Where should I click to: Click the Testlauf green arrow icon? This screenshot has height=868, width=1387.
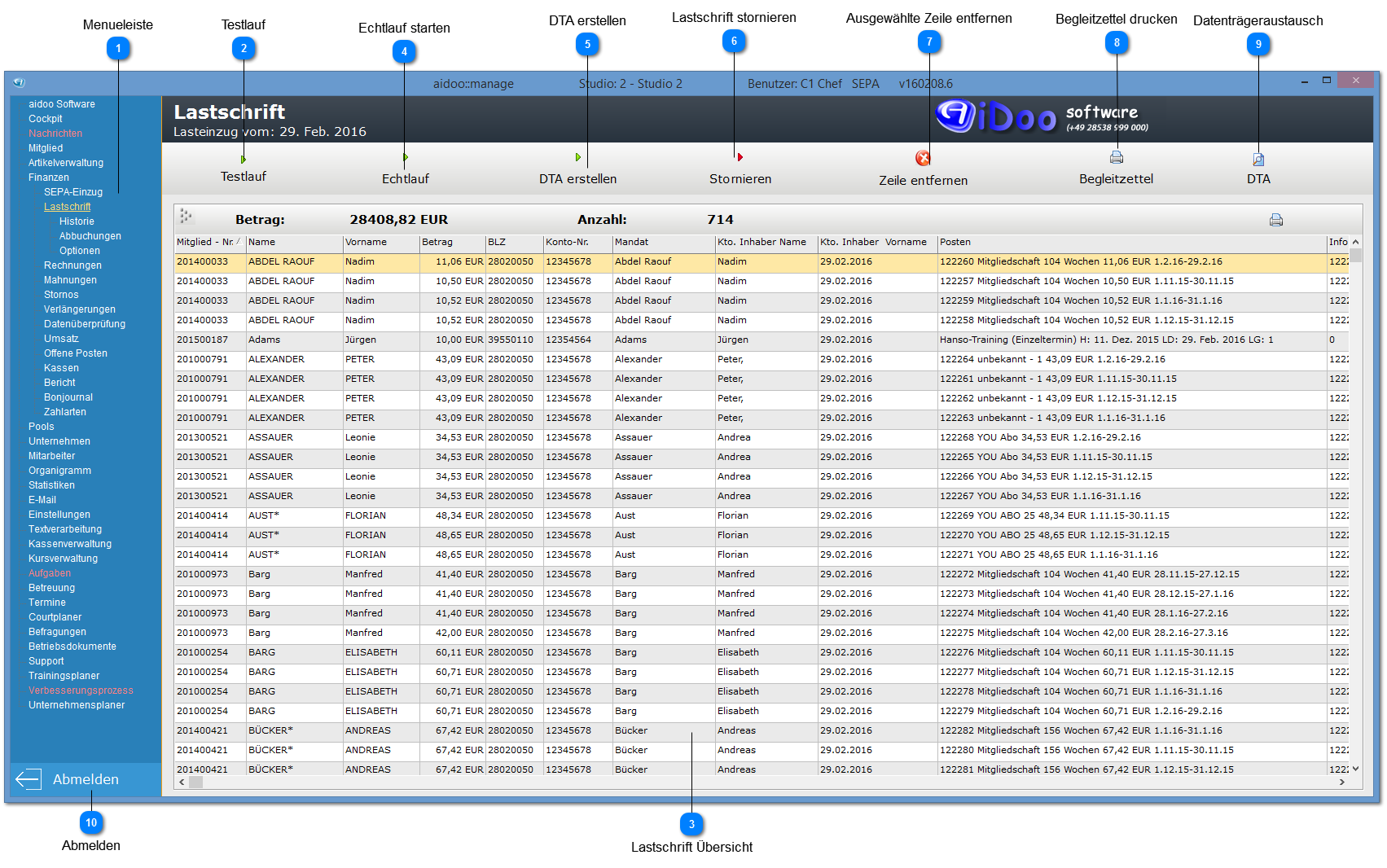[243, 160]
